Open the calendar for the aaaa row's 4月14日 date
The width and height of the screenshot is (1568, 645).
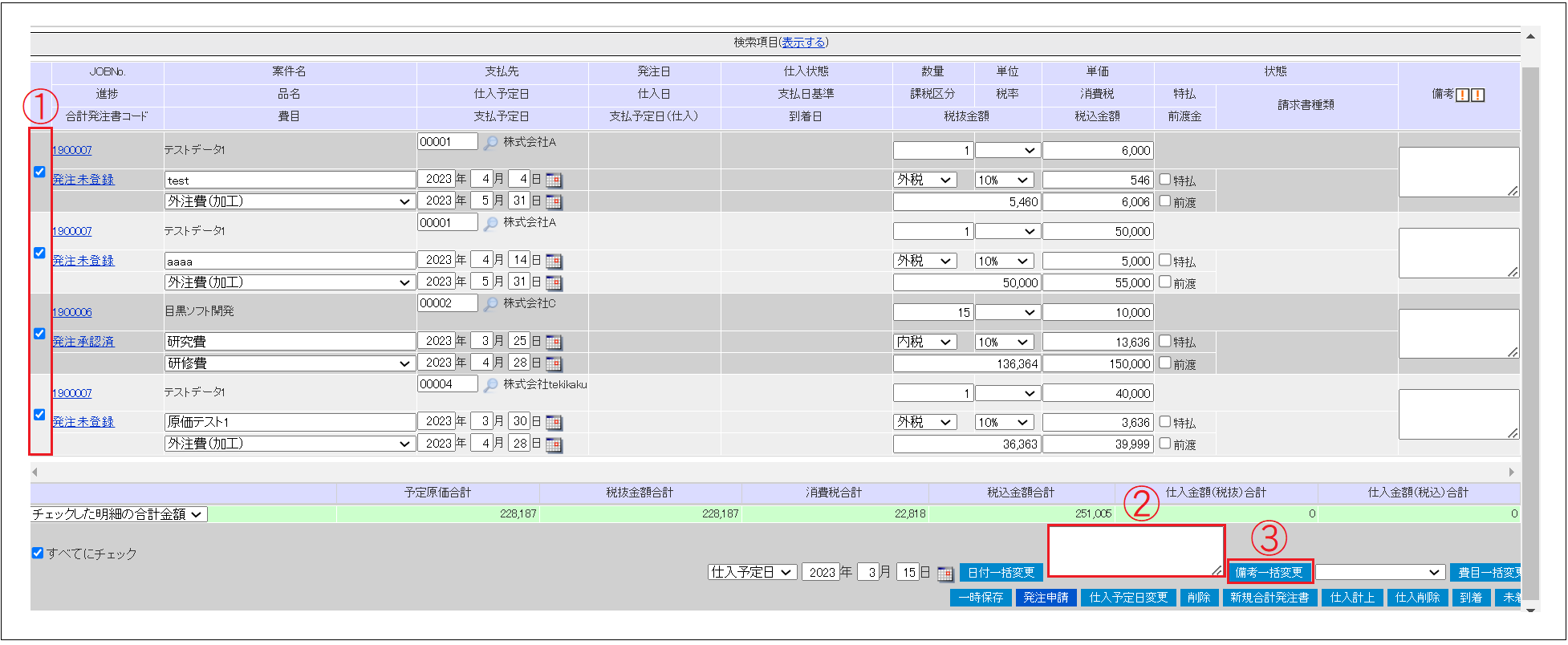pos(554,262)
